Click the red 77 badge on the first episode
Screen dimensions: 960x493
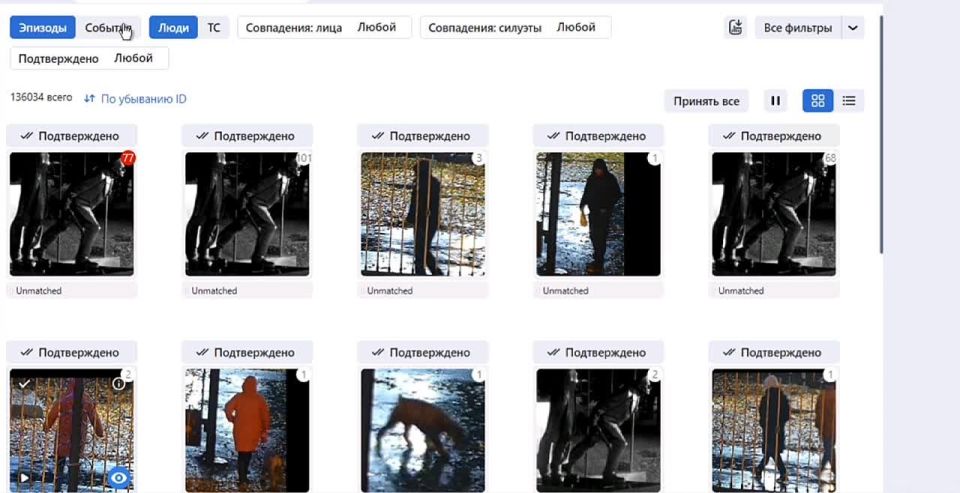(x=127, y=158)
